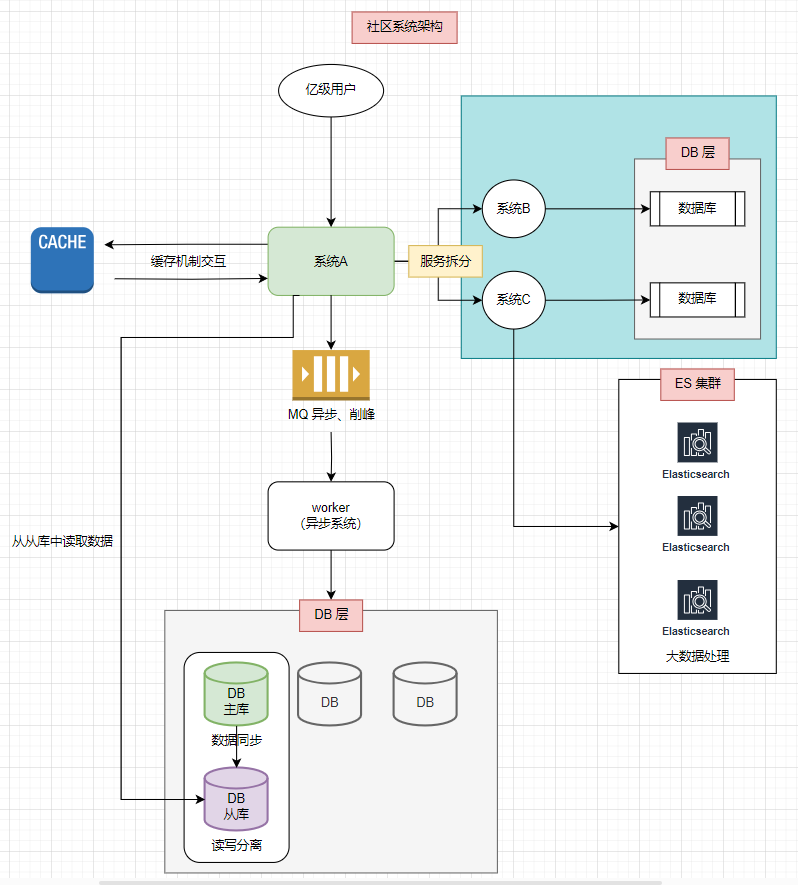Click the first gray DB cylinder

point(330,693)
